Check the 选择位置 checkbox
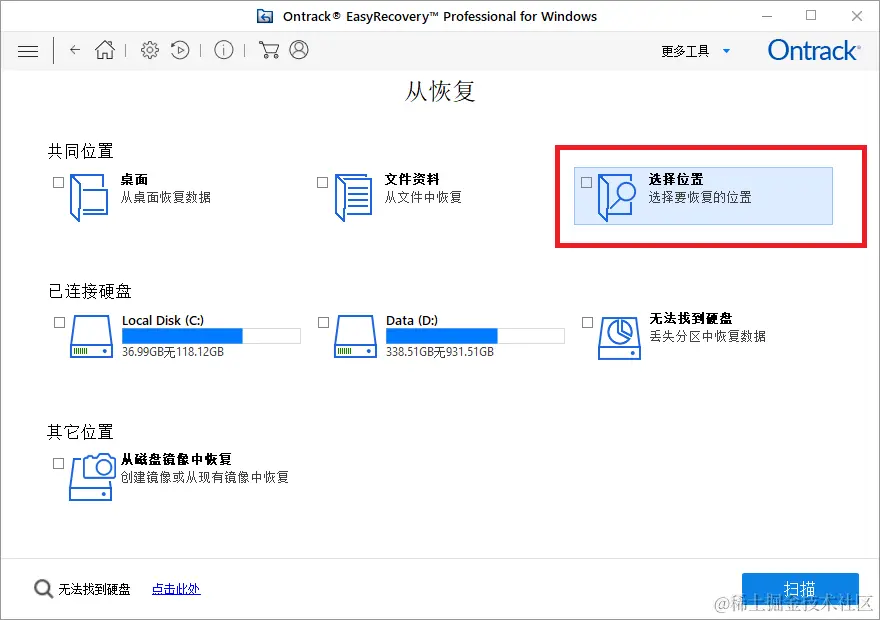 pos(586,182)
